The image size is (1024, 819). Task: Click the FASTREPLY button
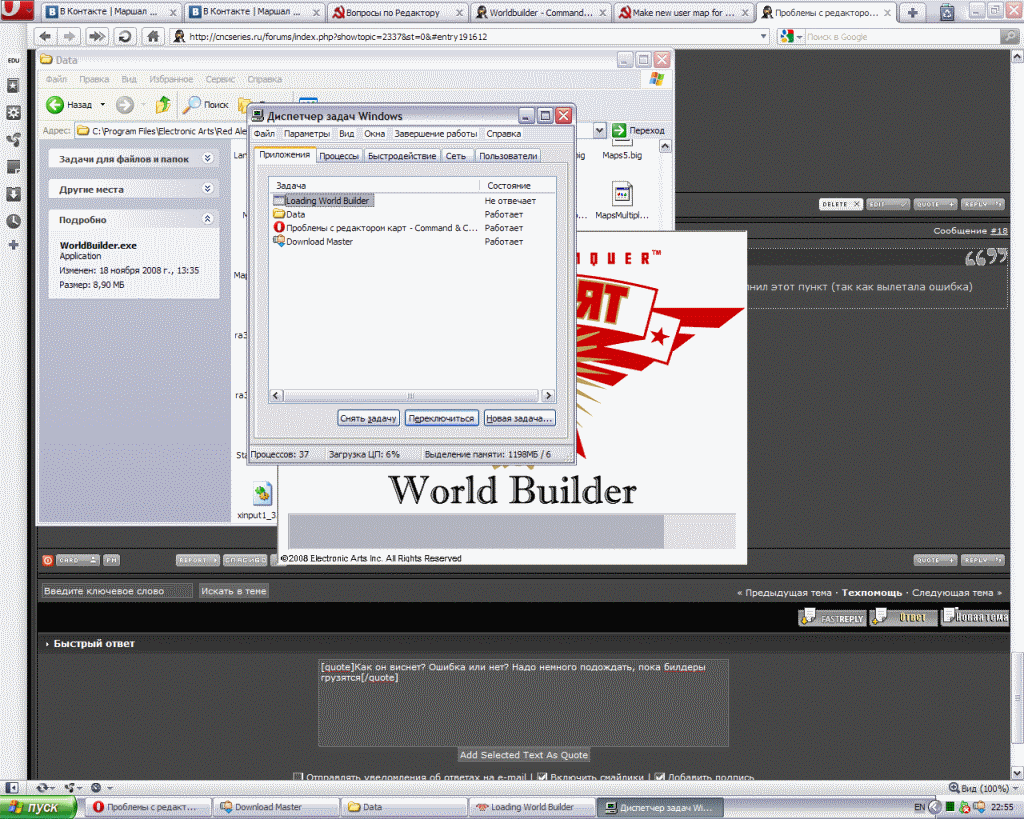[832, 617]
